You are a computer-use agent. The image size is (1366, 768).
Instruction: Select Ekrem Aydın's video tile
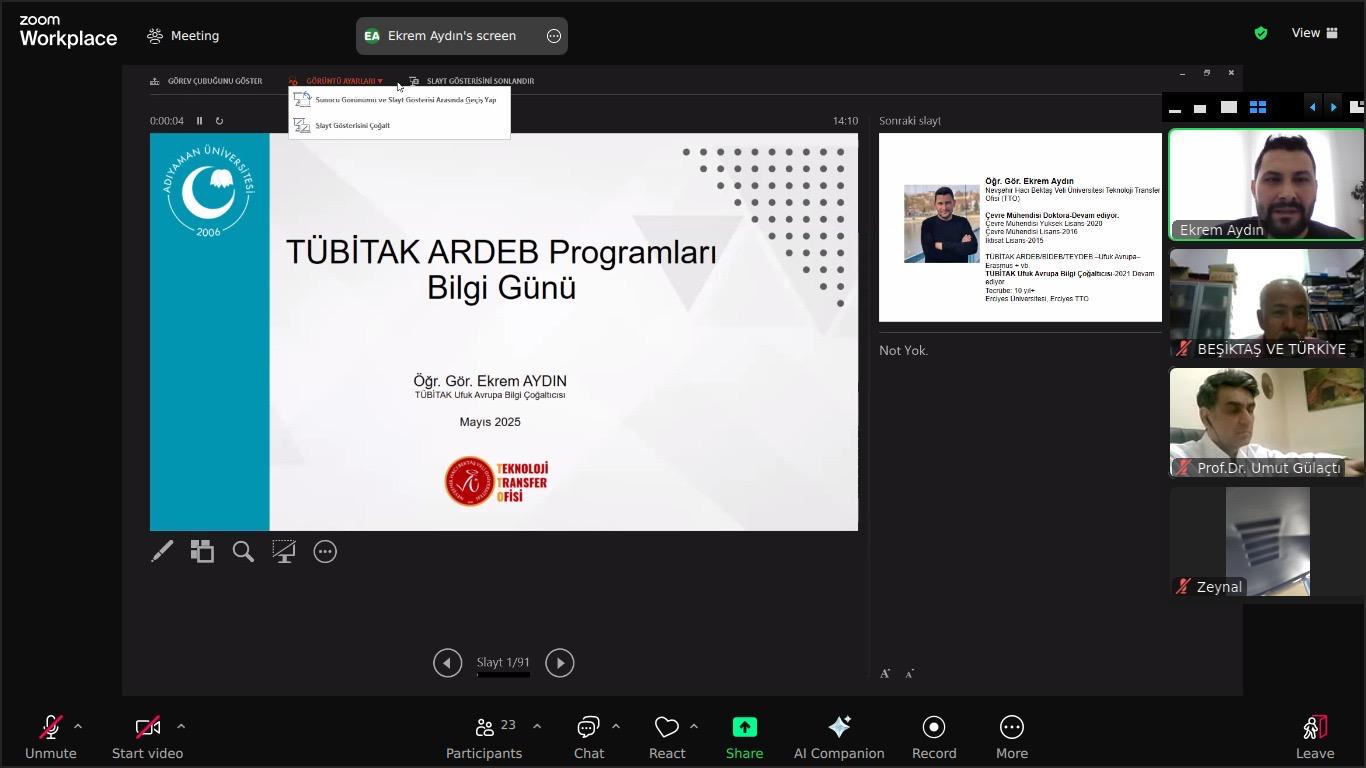[x=1267, y=184]
